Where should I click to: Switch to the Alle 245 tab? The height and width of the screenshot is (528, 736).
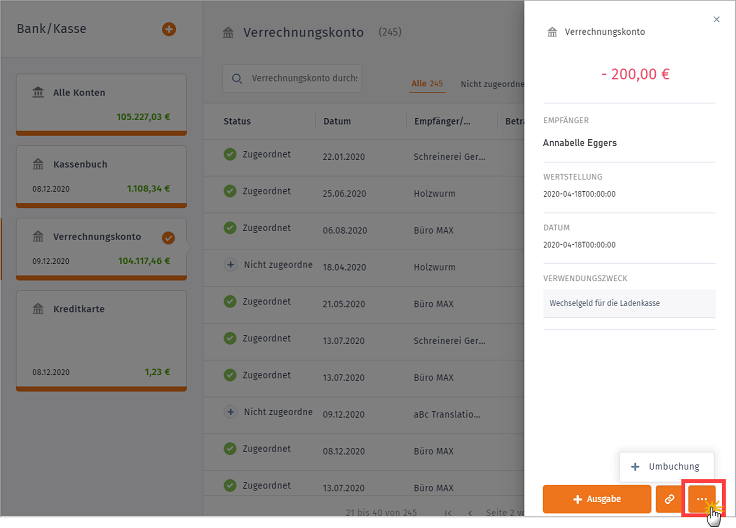click(x=427, y=84)
